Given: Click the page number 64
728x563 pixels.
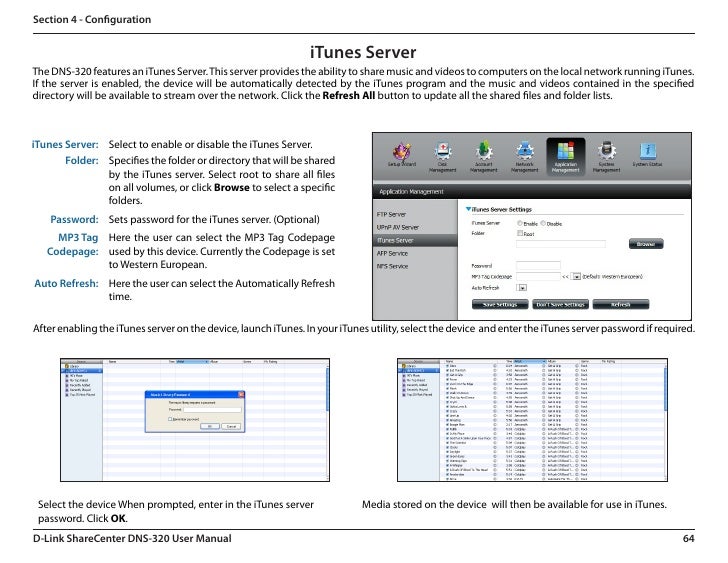Looking at the screenshot, I should tap(689, 538).
